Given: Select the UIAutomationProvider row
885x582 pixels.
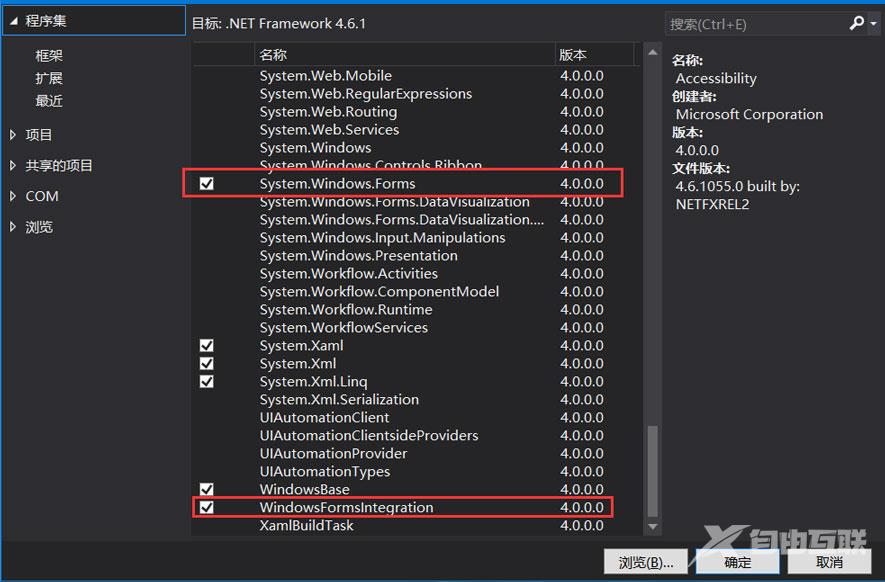Looking at the screenshot, I should coord(417,454).
